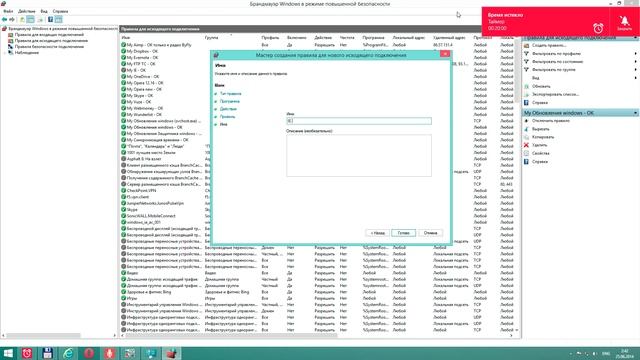Click the Готово button in the wizard
Viewport: 640px width, 360px height.
pos(403,233)
